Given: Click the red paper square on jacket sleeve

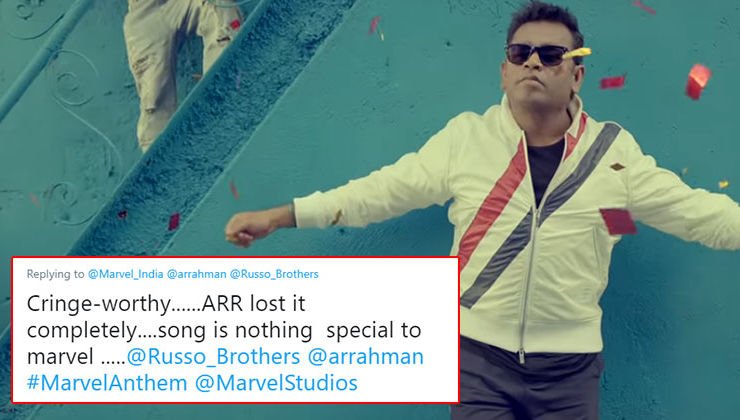Looking at the screenshot, I should [618, 221].
